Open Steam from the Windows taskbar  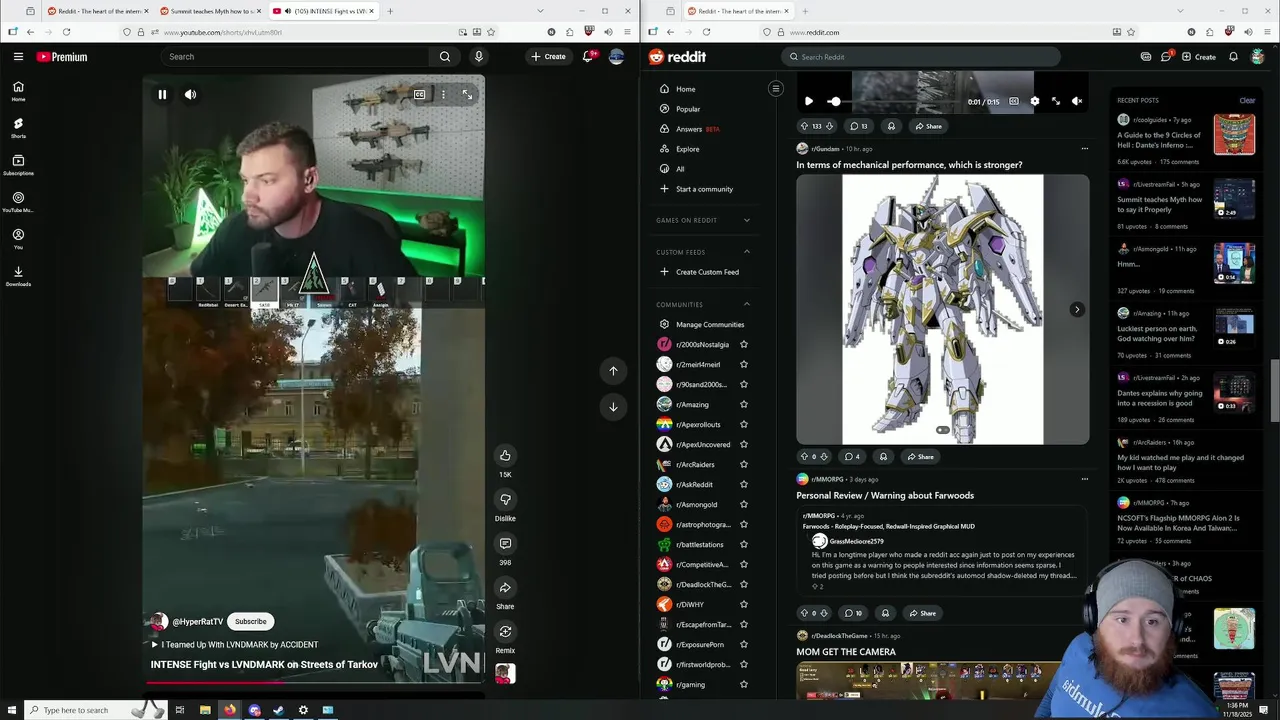278,710
